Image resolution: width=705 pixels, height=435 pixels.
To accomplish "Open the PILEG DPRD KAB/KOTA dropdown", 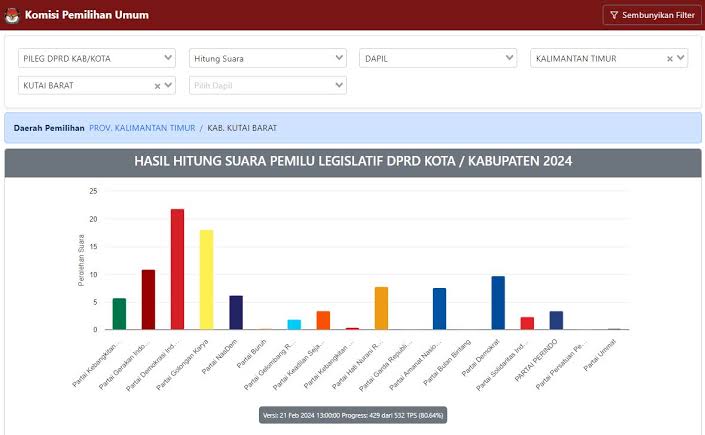I will click(96, 58).
